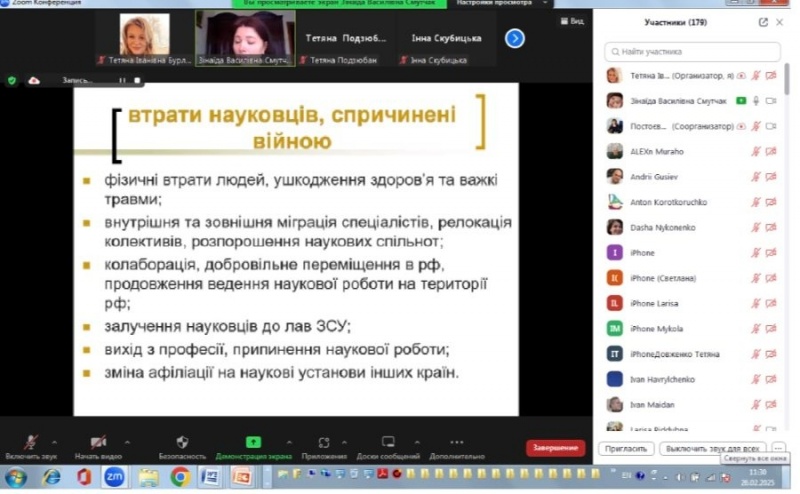Open the Word document from the taskbar
This screenshot has height=494, width=800.
click(210, 477)
